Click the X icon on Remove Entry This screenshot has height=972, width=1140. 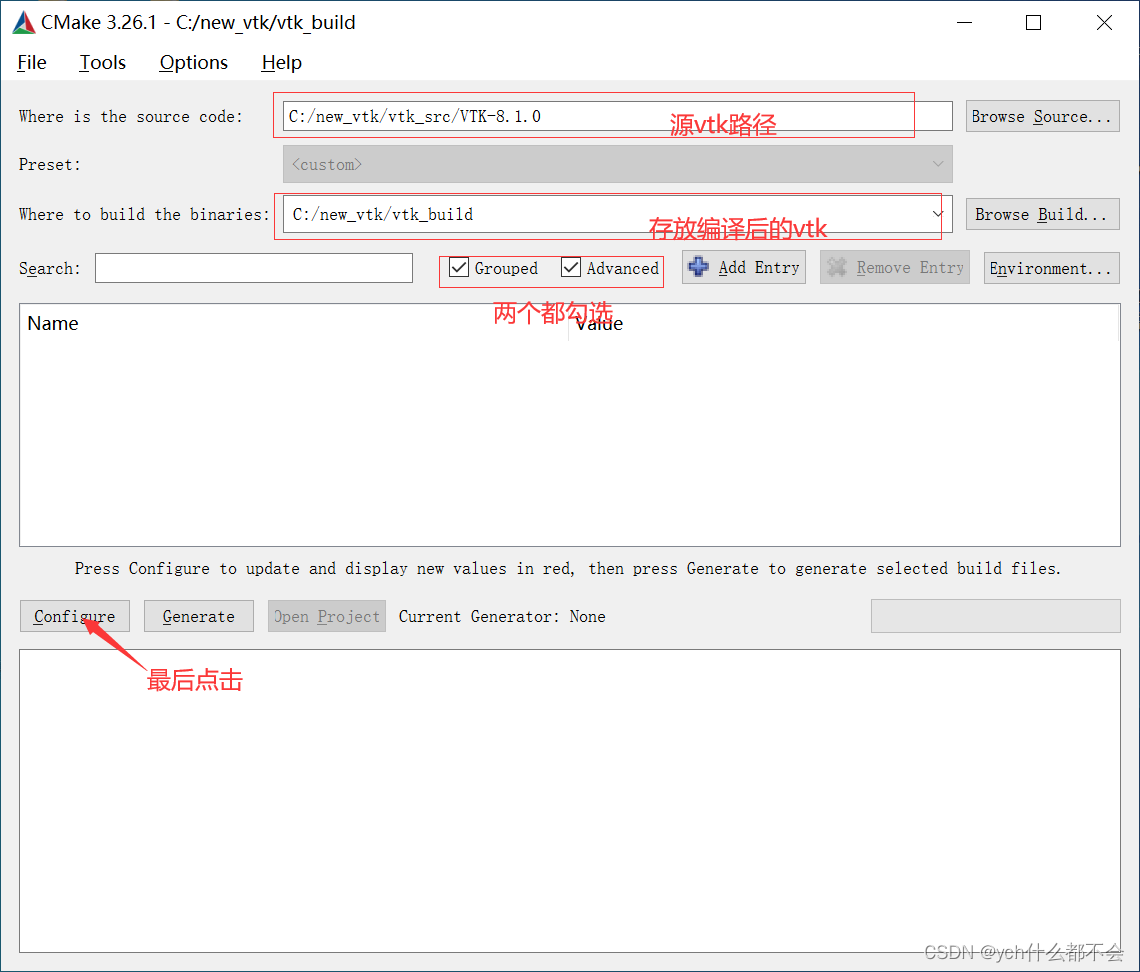click(x=837, y=267)
